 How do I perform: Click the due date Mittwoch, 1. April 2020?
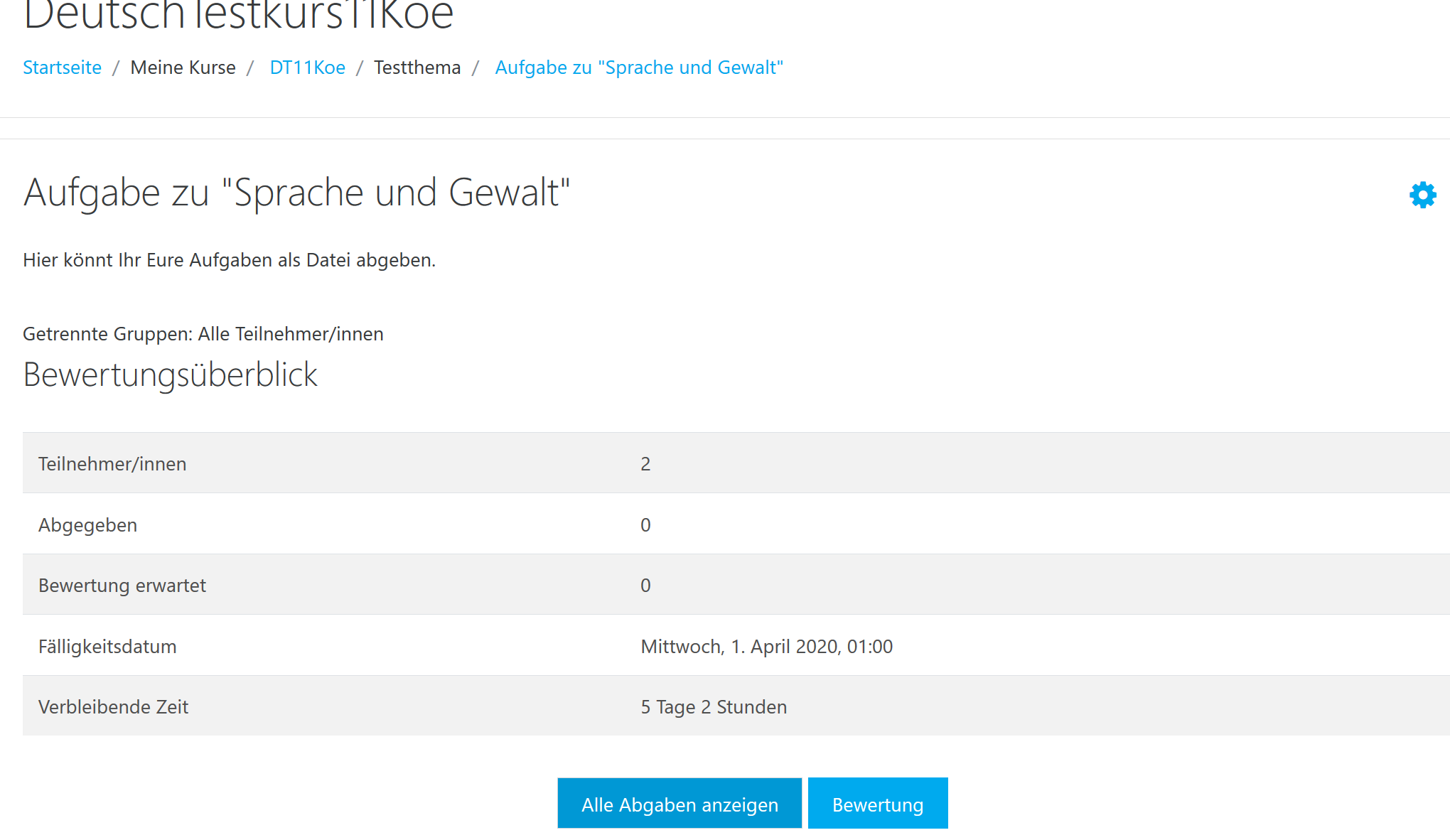tap(766, 647)
